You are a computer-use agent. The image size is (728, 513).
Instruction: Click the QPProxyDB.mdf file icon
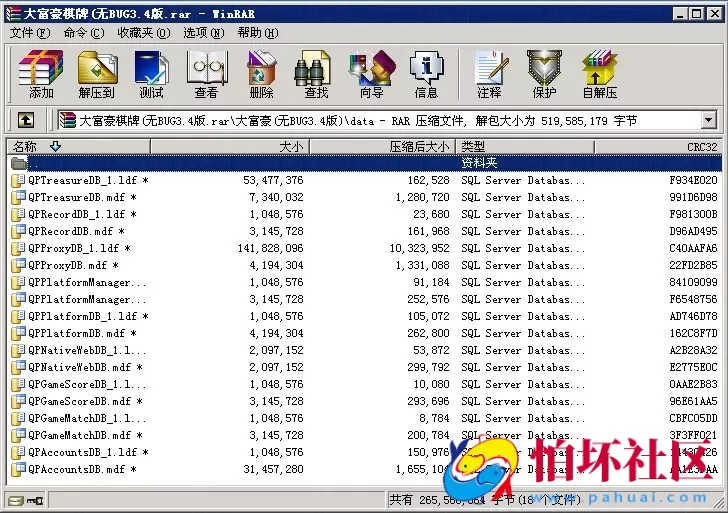point(18,265)
